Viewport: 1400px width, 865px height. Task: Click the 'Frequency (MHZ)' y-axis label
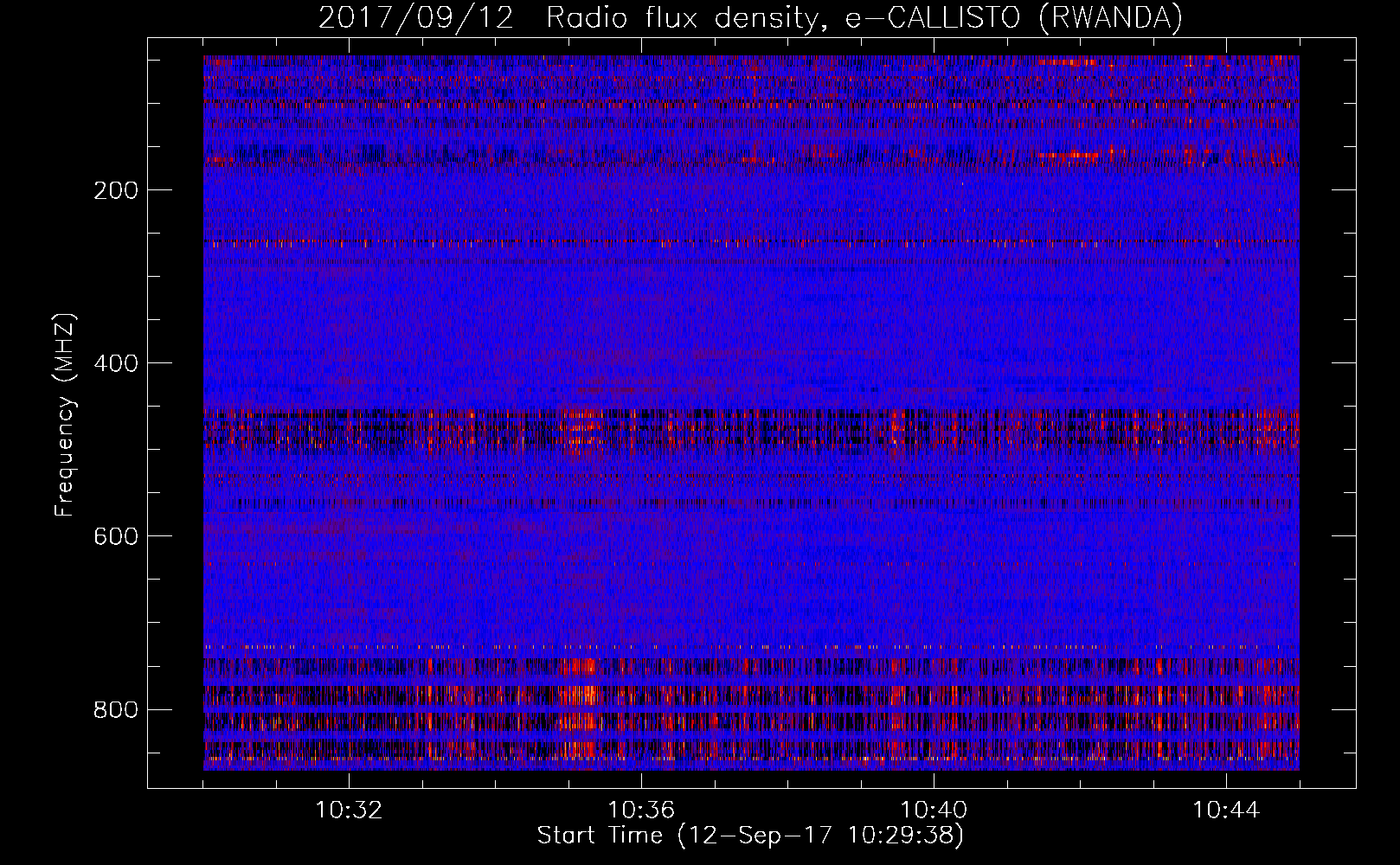(x=65, y=415)
